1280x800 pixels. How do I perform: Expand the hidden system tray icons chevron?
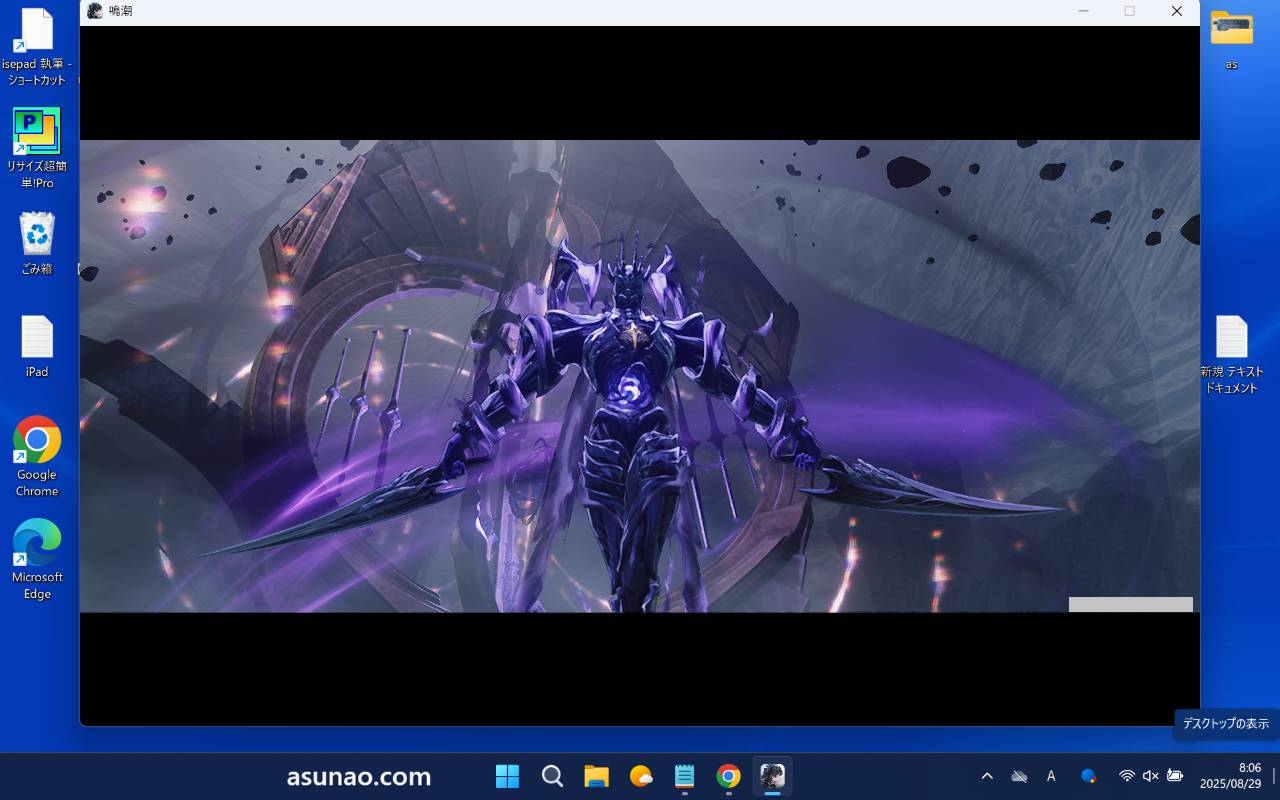(987, 776)
